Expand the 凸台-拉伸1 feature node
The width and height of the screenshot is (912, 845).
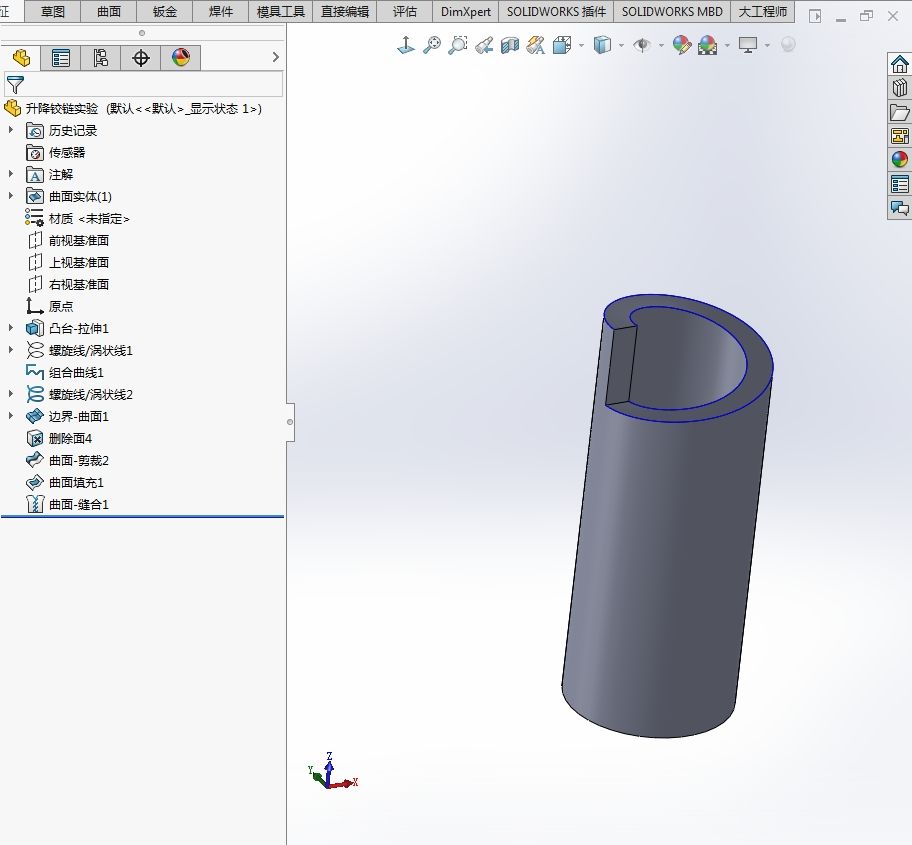[x=11, y=328]
